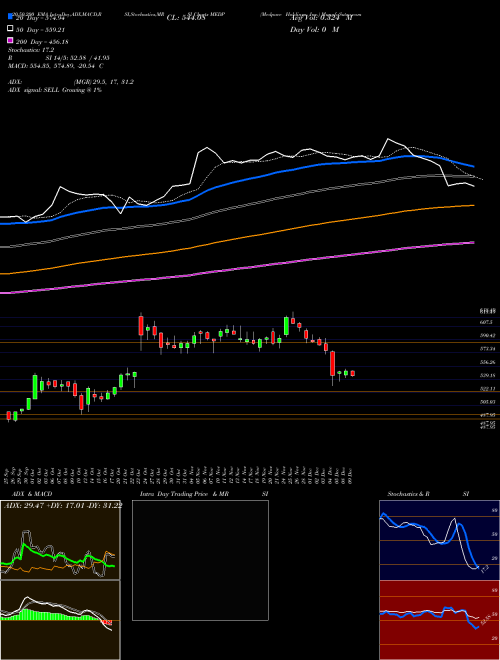Viewport: 500px width, 660px height.
Task: Click the 607.5 price axis label
Action: (x=486, y=322)
